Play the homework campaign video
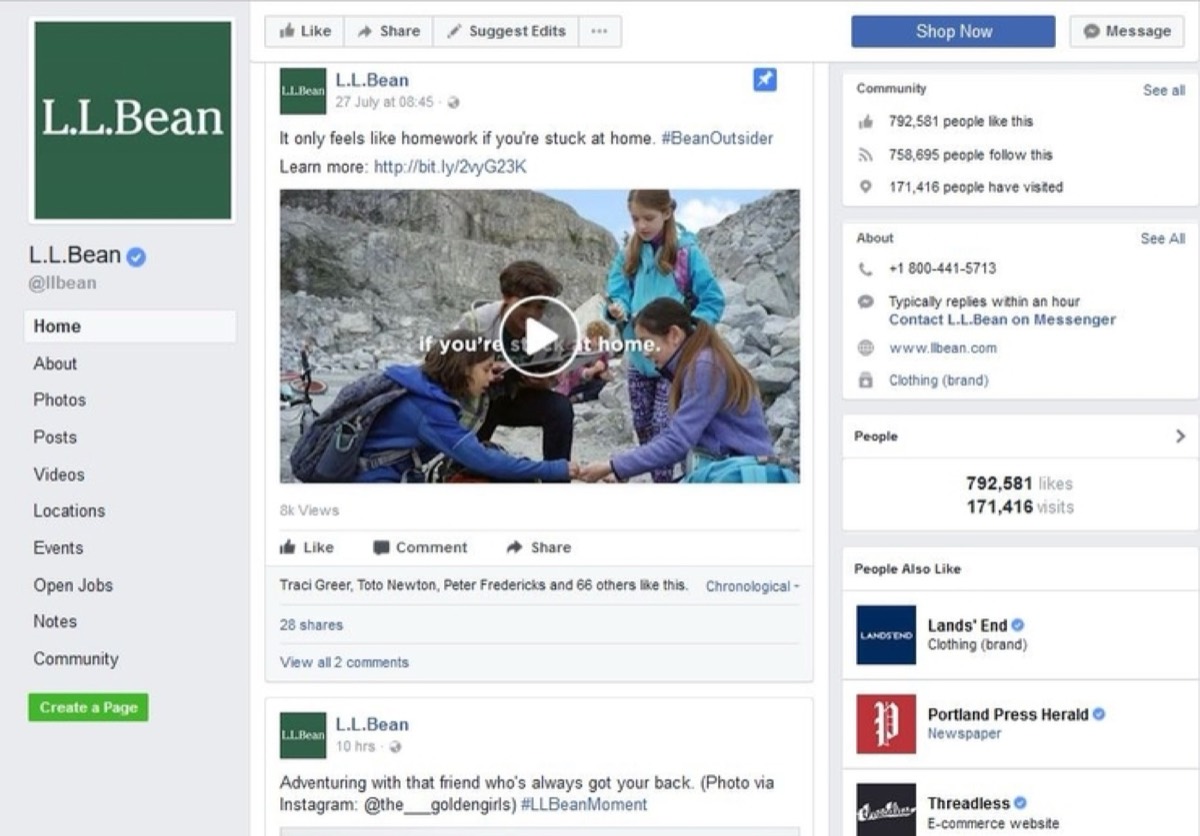This screenshot has width=1200, height=836. click(539, 335)
